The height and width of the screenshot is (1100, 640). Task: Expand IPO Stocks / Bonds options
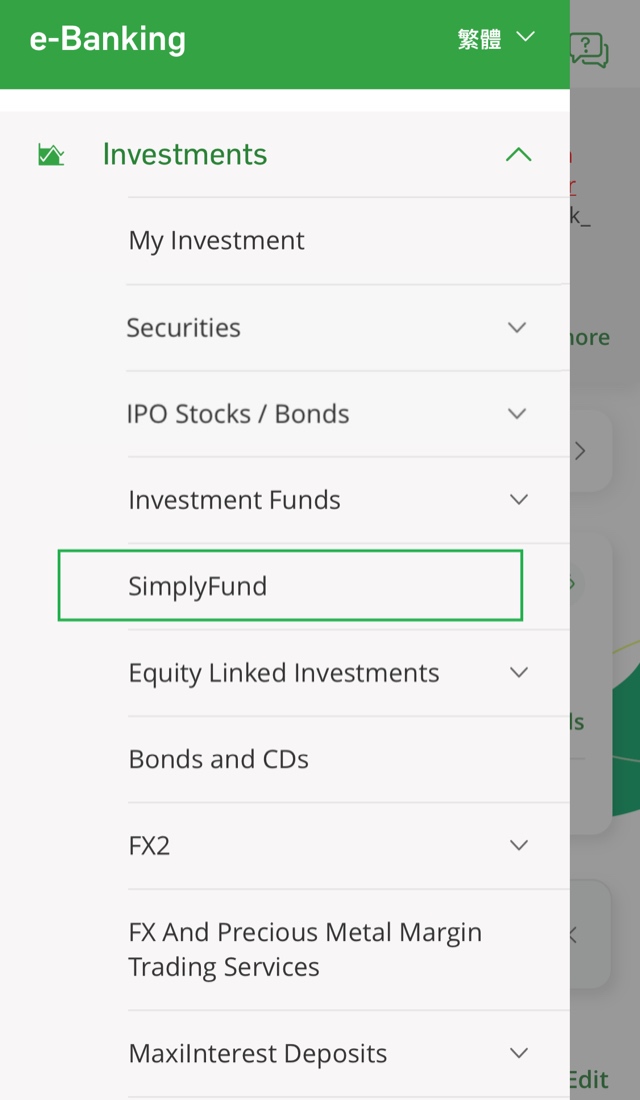pos(517,414)
